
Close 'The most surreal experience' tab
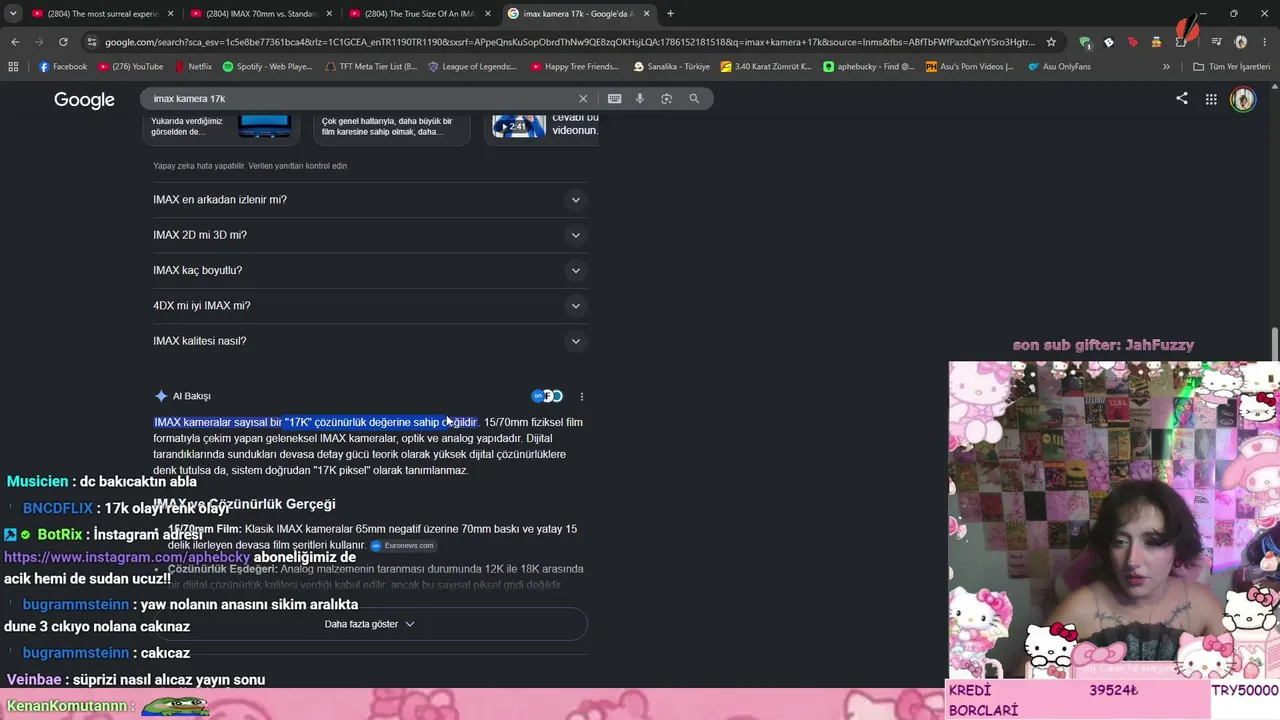click(170, 14)
